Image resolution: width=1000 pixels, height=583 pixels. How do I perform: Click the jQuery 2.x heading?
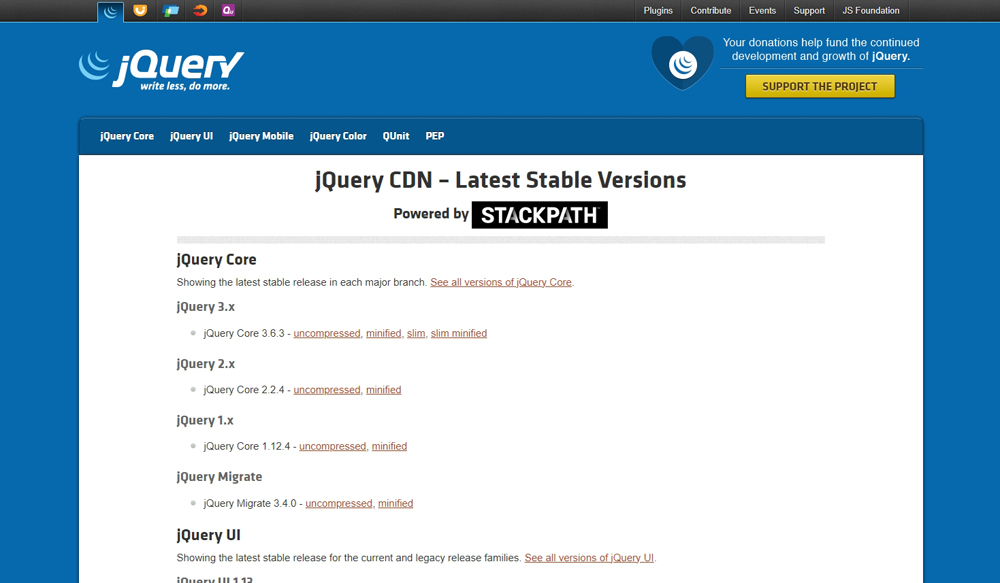205,364
